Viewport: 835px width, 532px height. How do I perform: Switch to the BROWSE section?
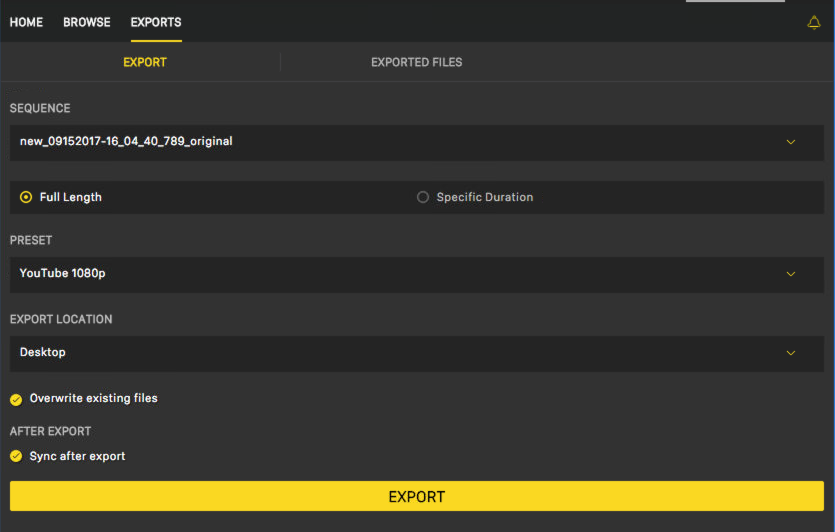[x=87, y=22]
